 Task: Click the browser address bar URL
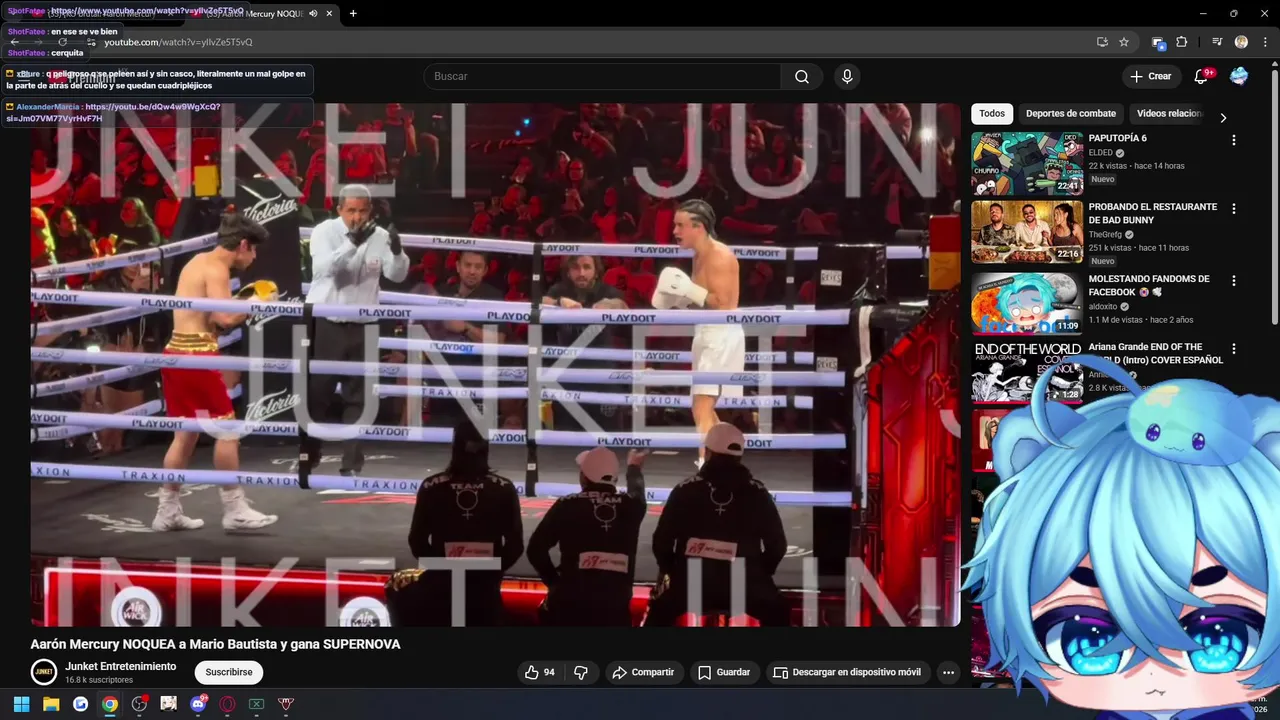(178, 42)
